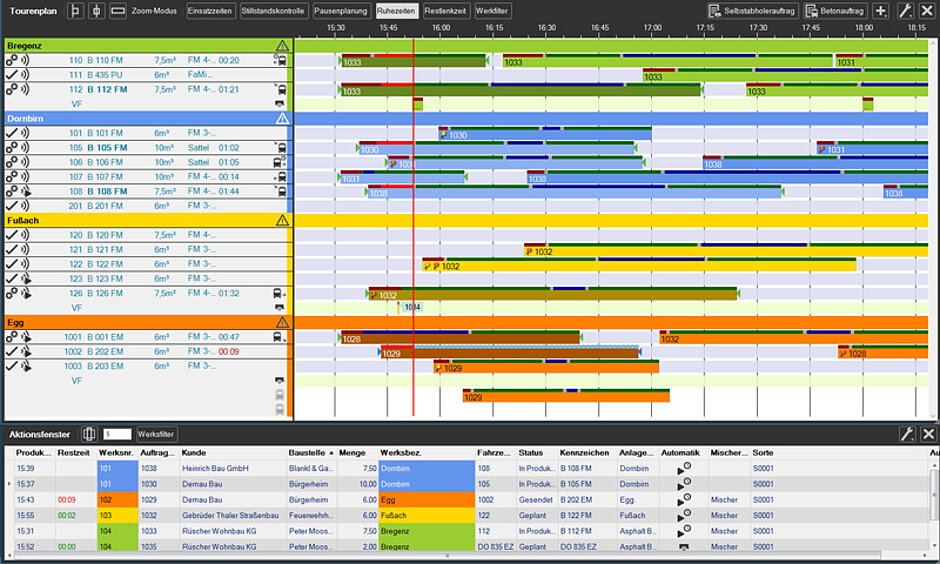Click the plus add icon in top toolbar
The image size is (940, 564).
880,11
